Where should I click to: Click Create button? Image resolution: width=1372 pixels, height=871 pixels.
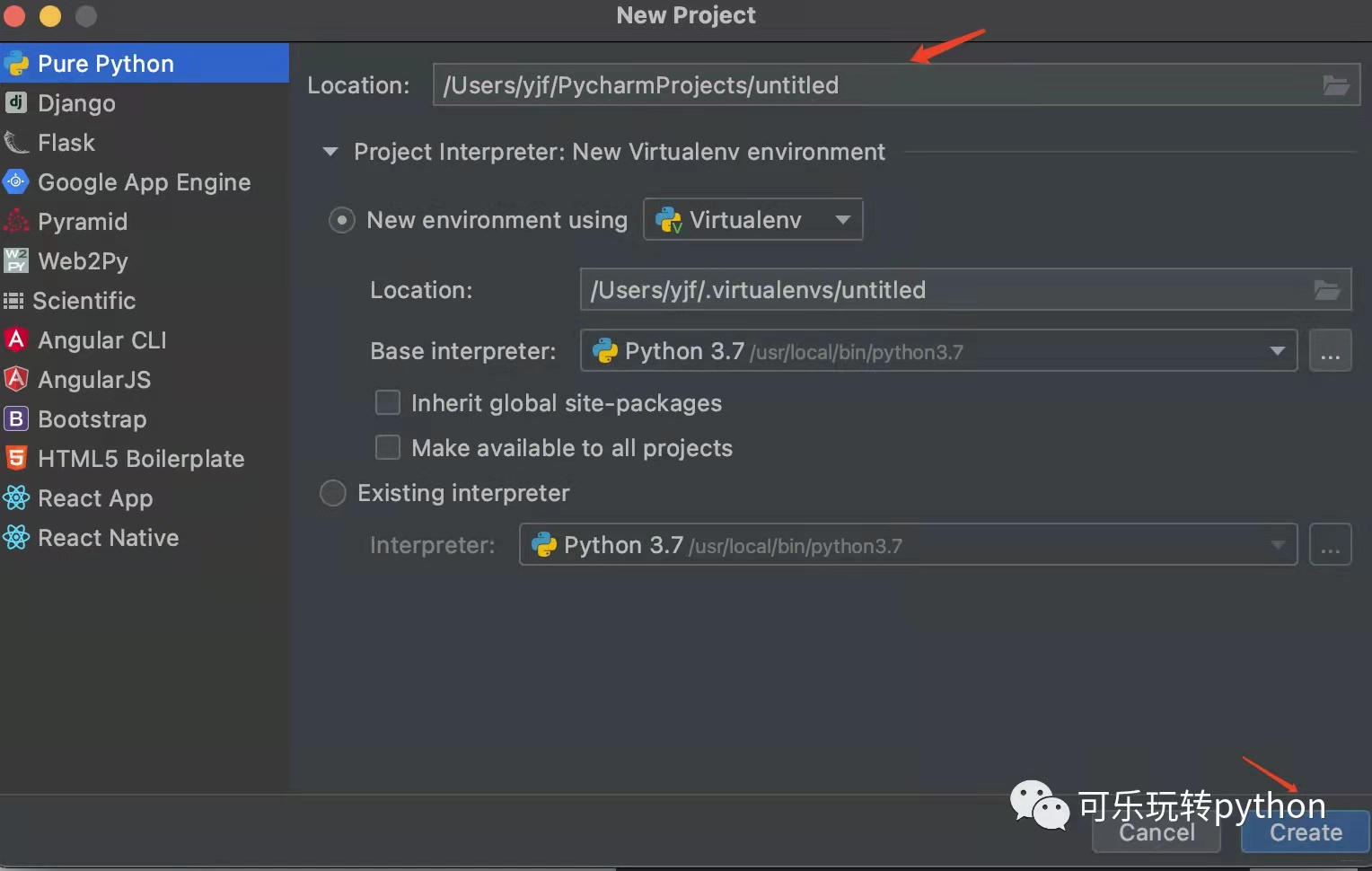coord(1306,832)
